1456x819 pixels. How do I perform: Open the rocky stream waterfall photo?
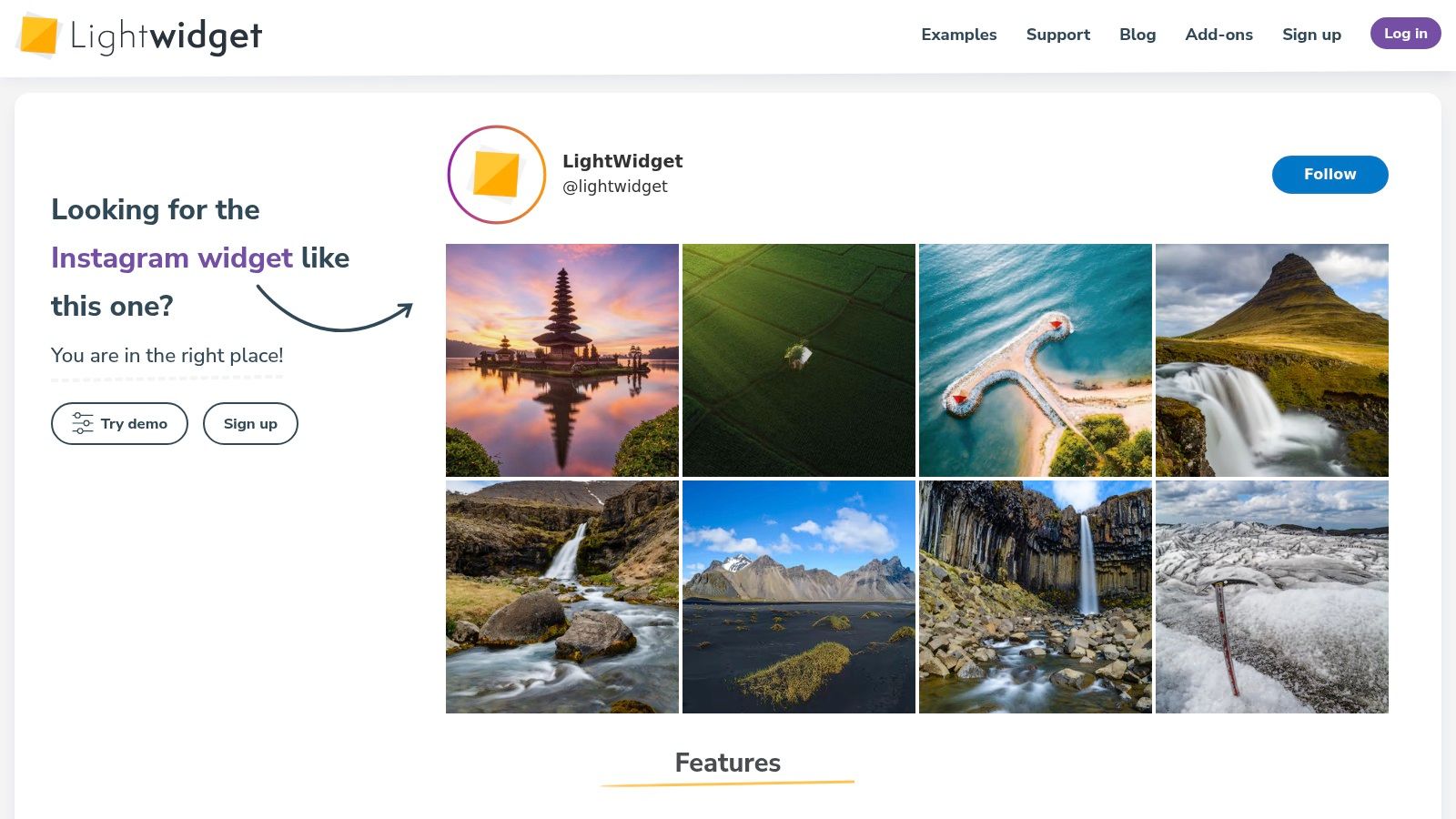point(562,597)
